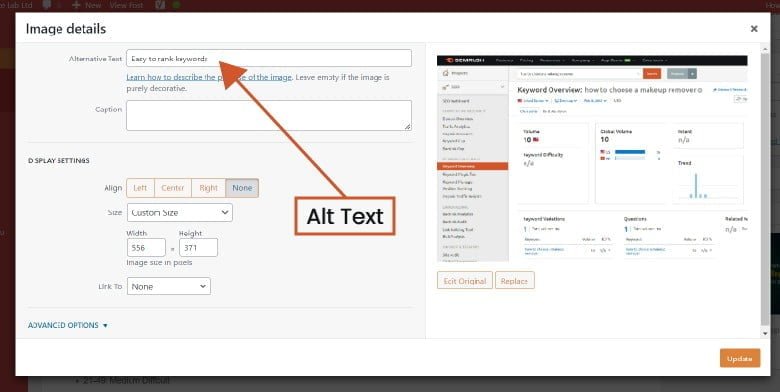Click the Replace image button

point(514,281)
